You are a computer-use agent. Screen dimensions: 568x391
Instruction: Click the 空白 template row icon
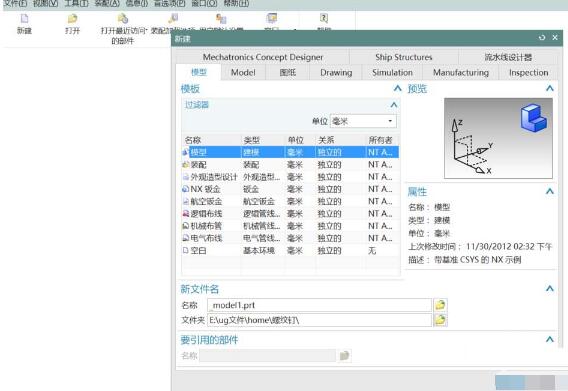185,250
